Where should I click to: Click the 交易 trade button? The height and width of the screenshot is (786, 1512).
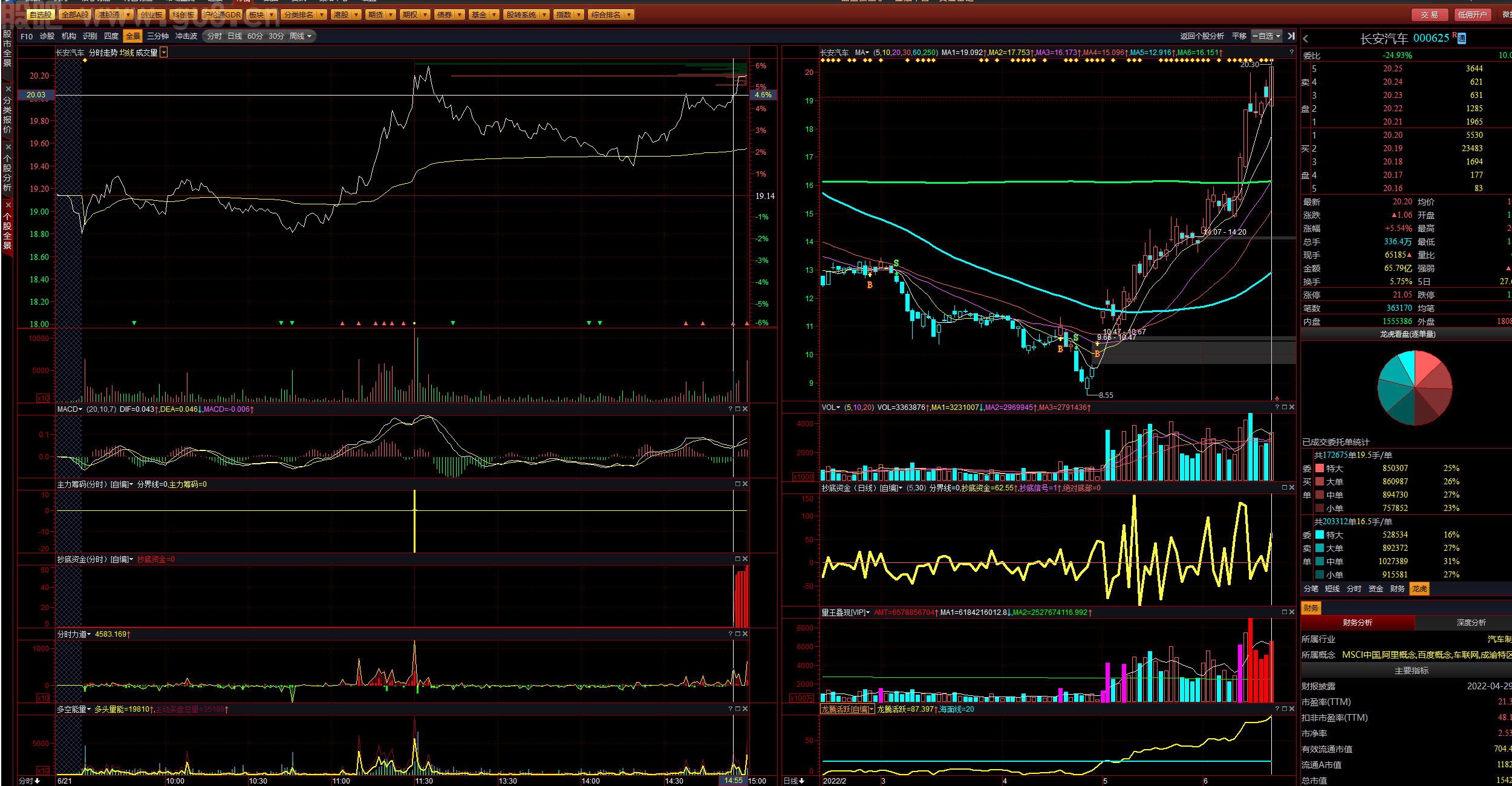[1430, 15]
